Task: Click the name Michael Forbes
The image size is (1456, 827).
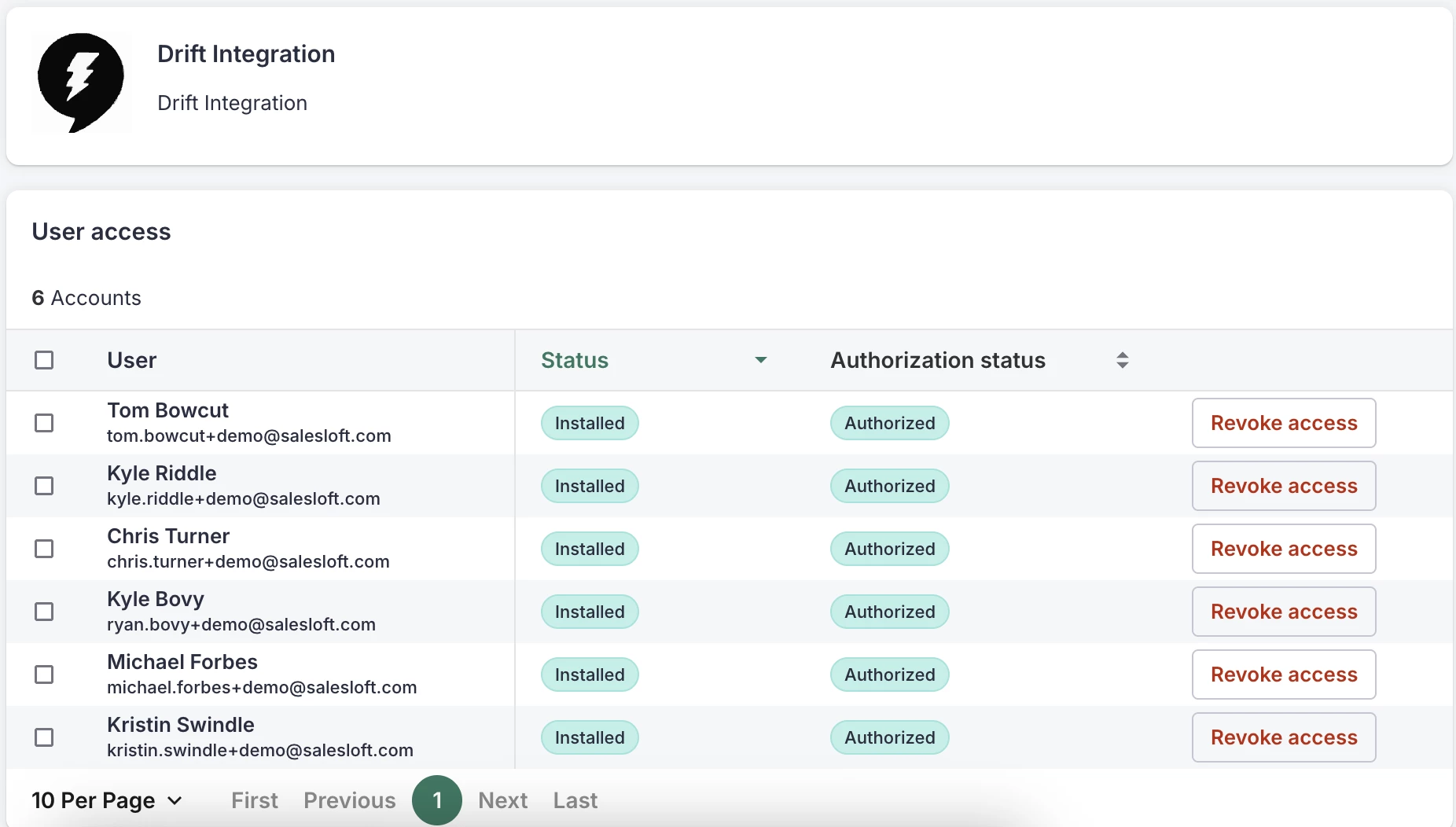Action: pyautogui.click(x=182, y=662)
